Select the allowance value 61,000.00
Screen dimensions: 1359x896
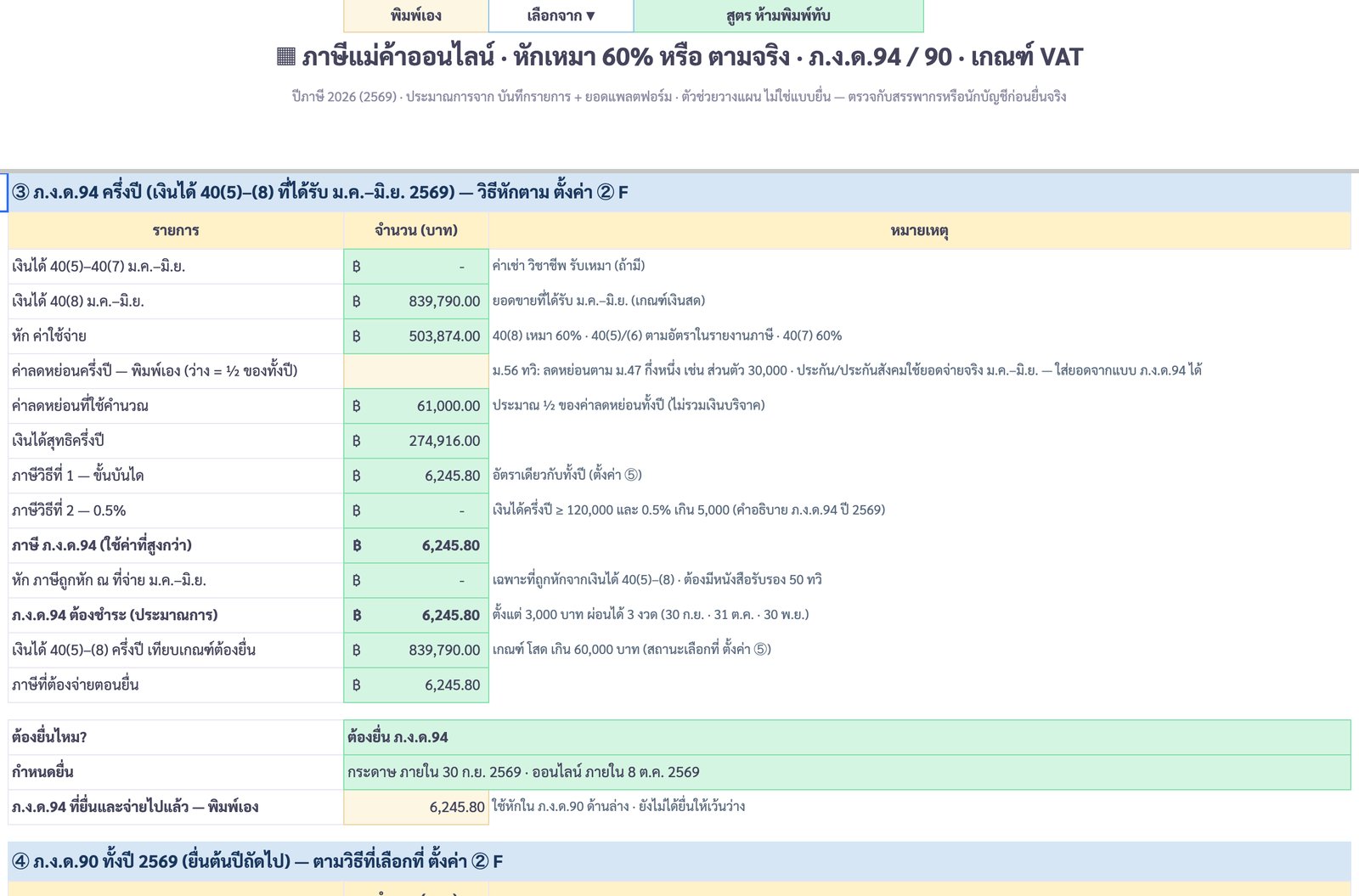pyautogui.click(x=416, y=406)
